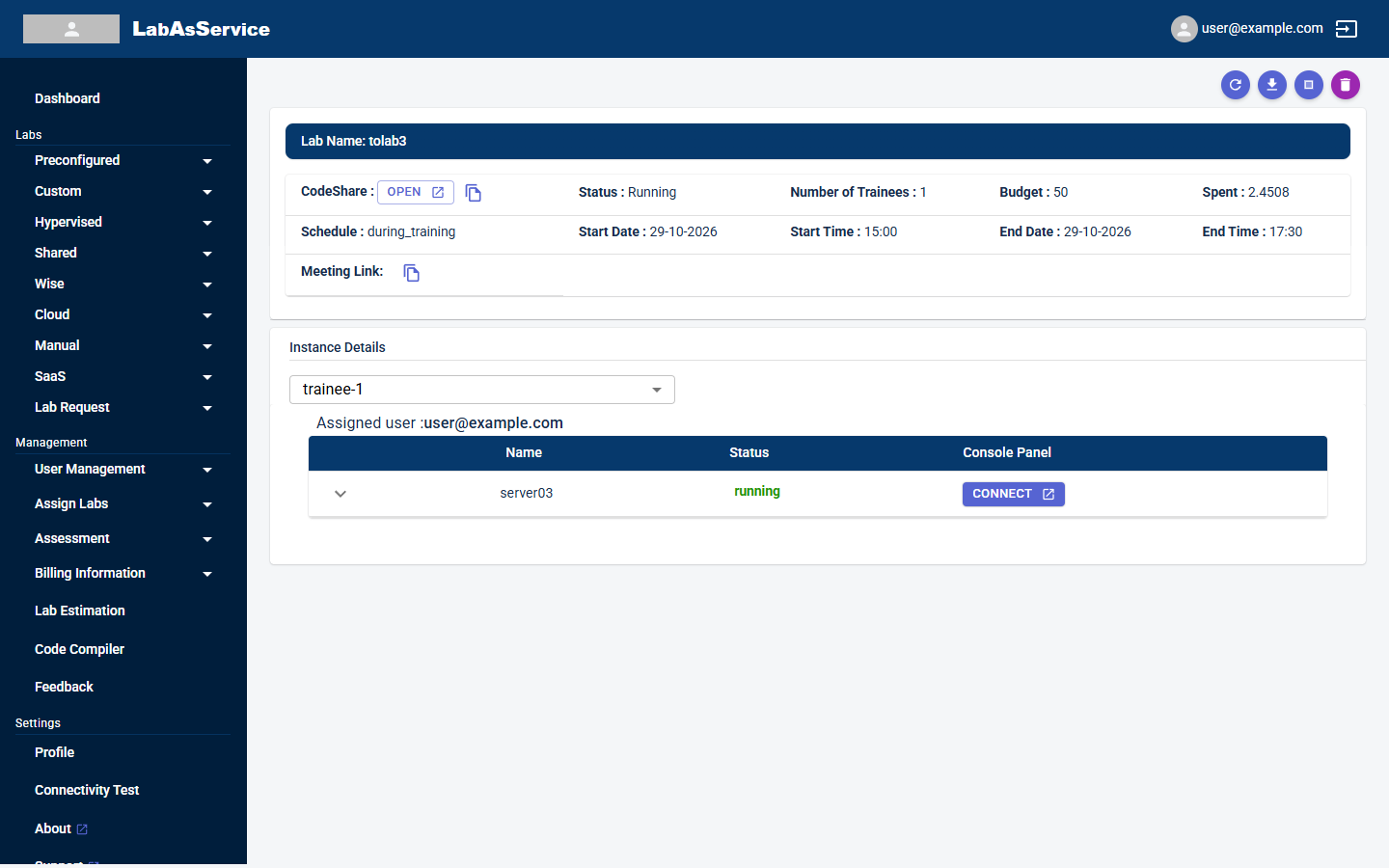Click the purple delete lab icon
Viewport: 1389px width, 868px height.
[1346, 85]
